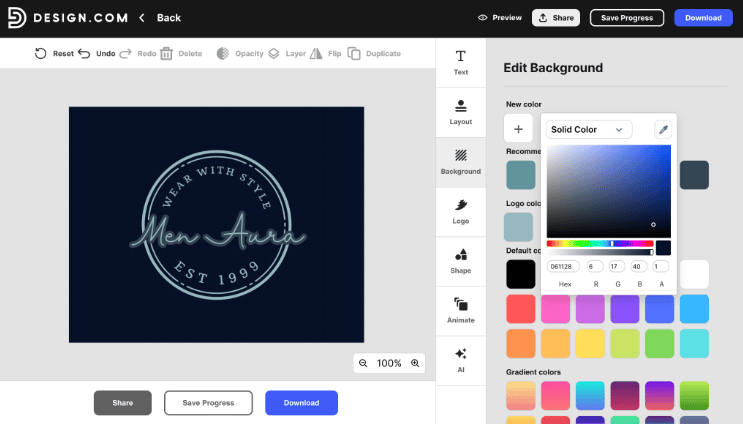The width and height of the screenshot is (743, 424).
Task: Click the A alpha input field
Action: click(661, 266)
